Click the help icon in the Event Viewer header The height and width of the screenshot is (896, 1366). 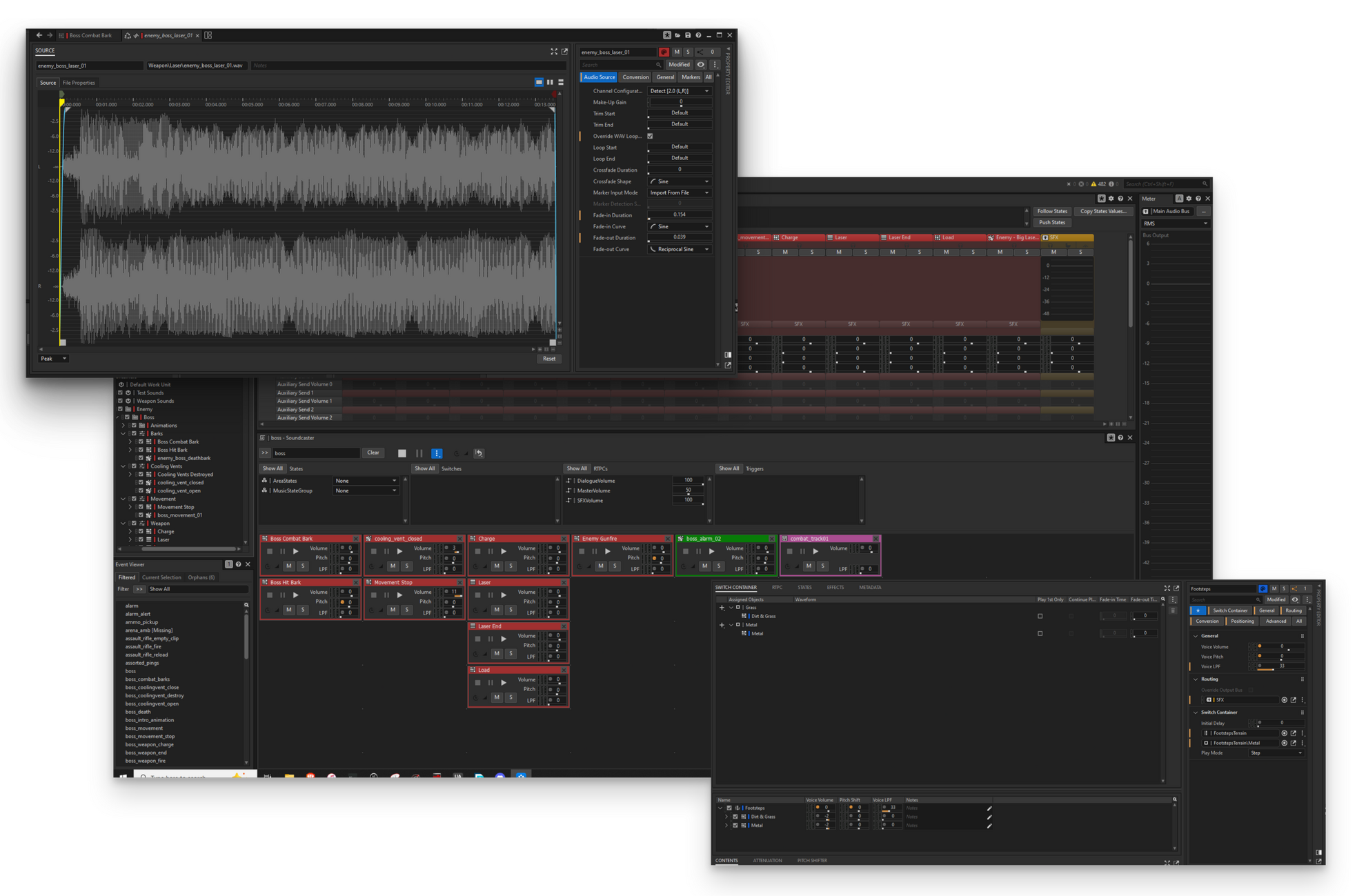(239, 564)
